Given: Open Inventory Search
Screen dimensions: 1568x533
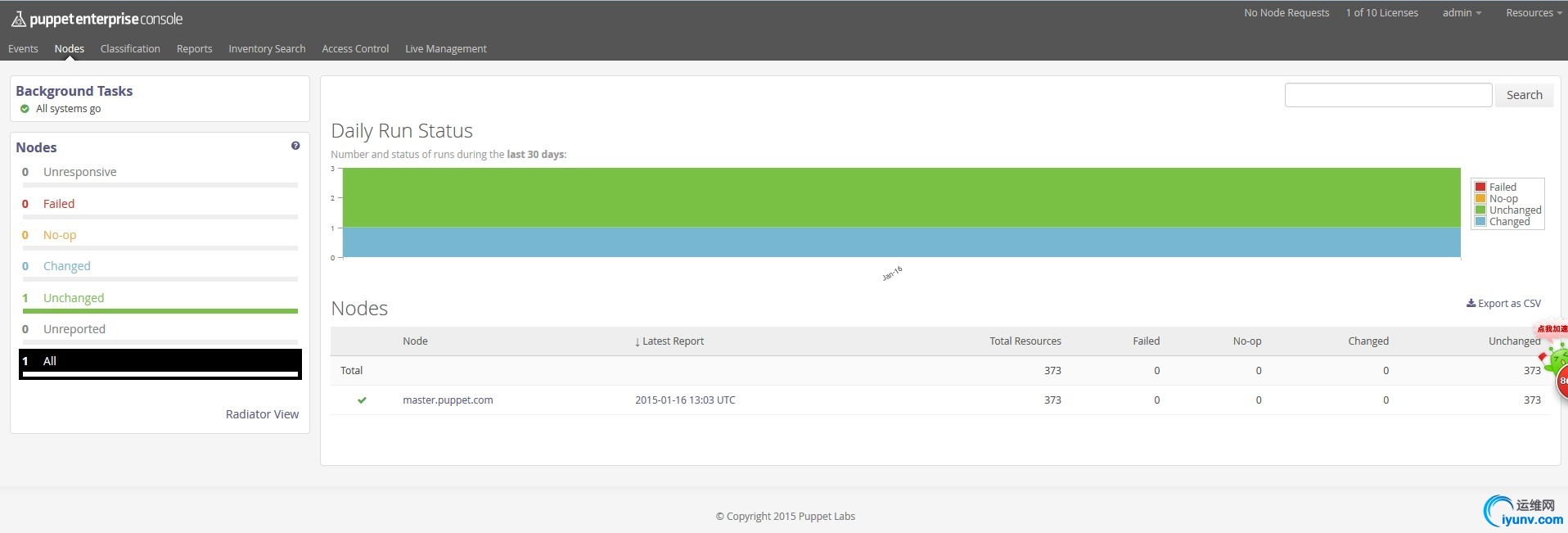Looking at the screenshot, I should [x=267, y=49].
